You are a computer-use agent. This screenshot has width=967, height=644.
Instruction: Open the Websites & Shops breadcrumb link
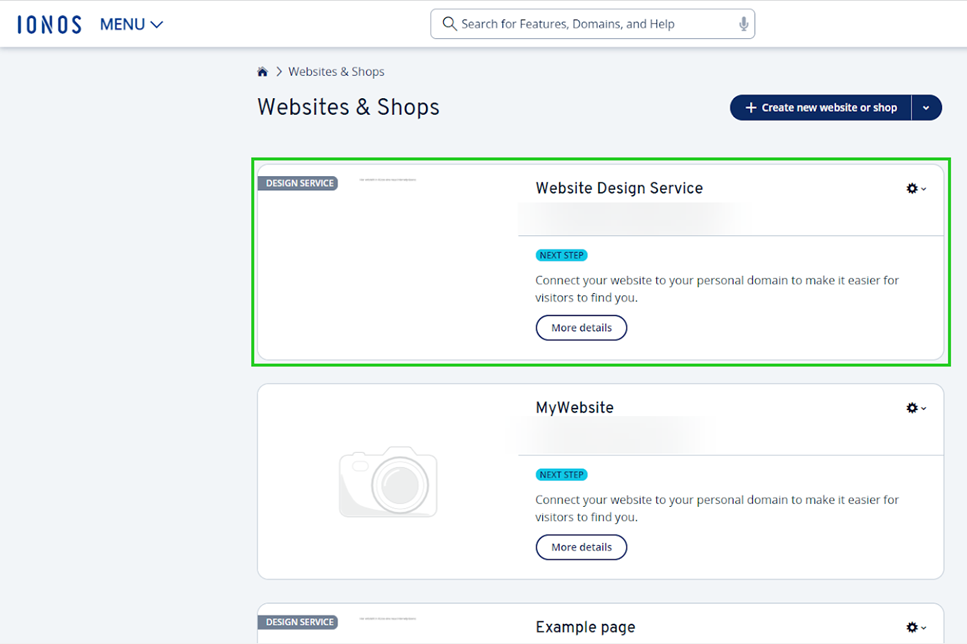click(x=336, y=72)
